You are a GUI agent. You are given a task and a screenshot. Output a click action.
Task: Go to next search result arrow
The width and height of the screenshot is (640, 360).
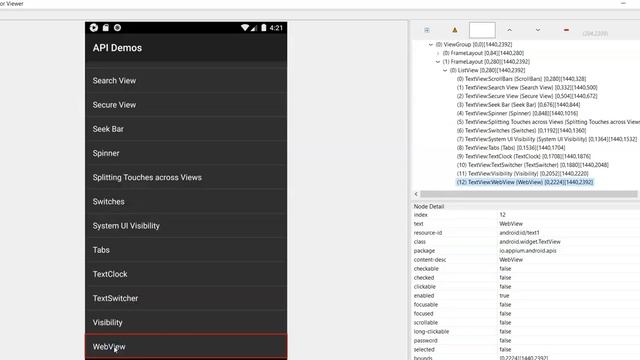(x=538, y=30)
